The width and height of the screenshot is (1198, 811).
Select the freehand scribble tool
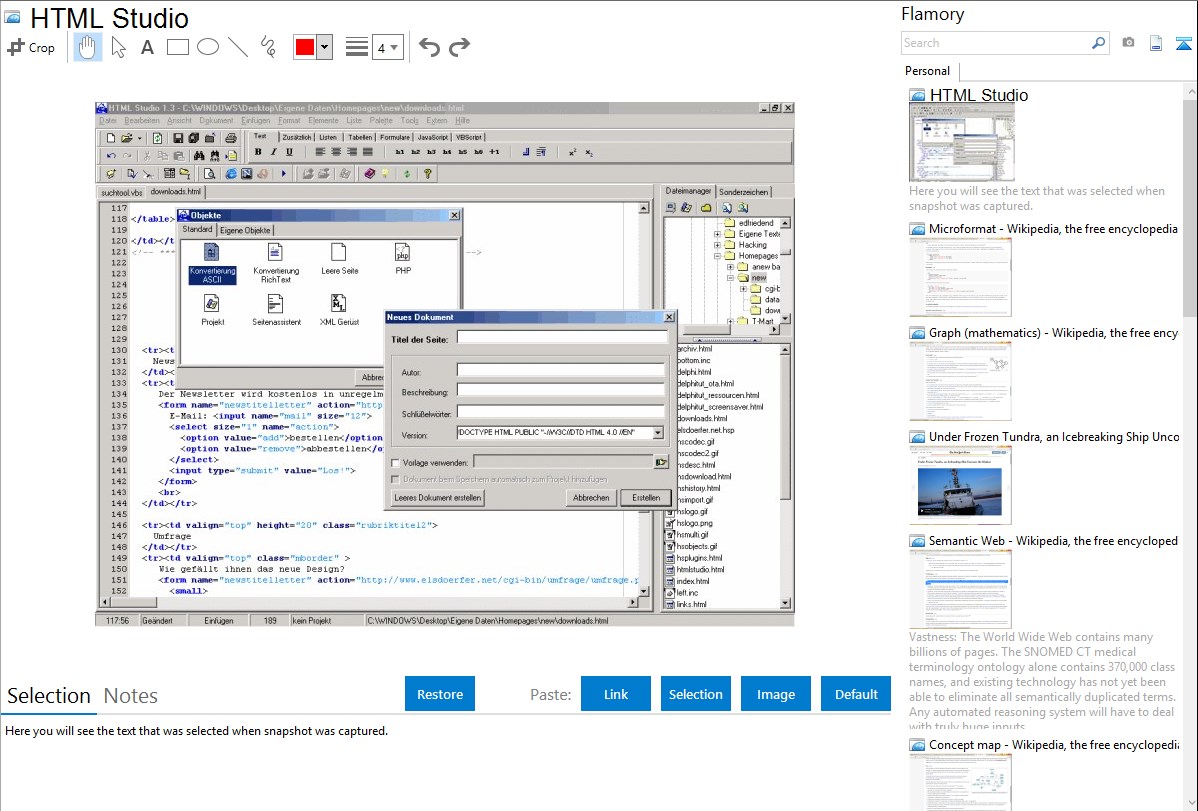pos(268,47)
